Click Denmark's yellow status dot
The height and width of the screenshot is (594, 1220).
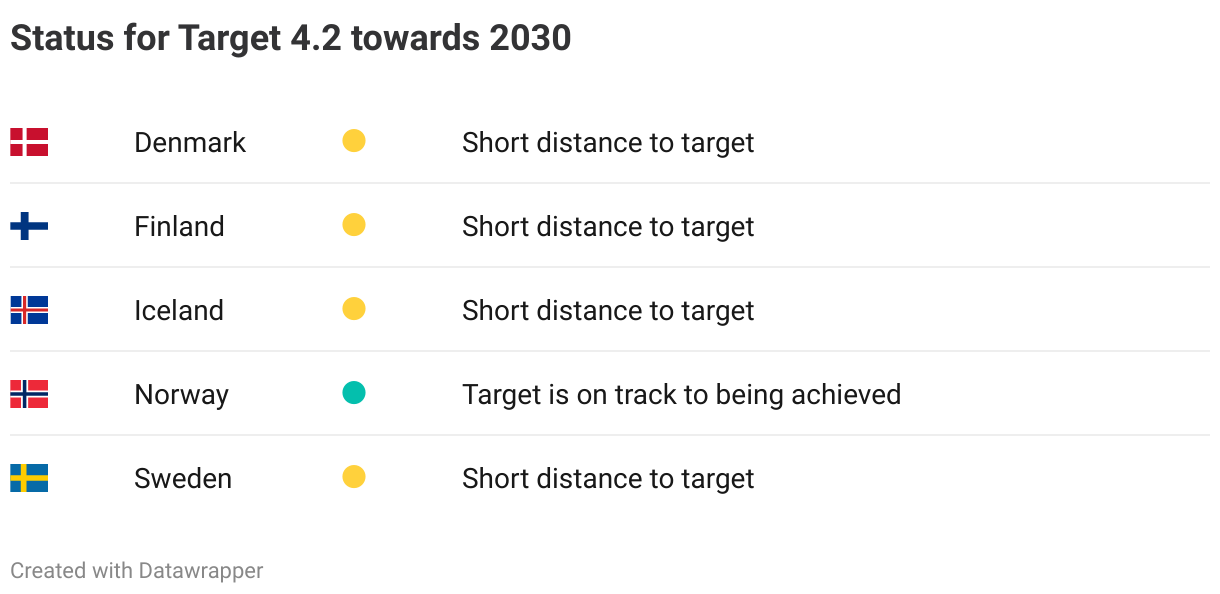pyautogui.click(x=354, y=141)
